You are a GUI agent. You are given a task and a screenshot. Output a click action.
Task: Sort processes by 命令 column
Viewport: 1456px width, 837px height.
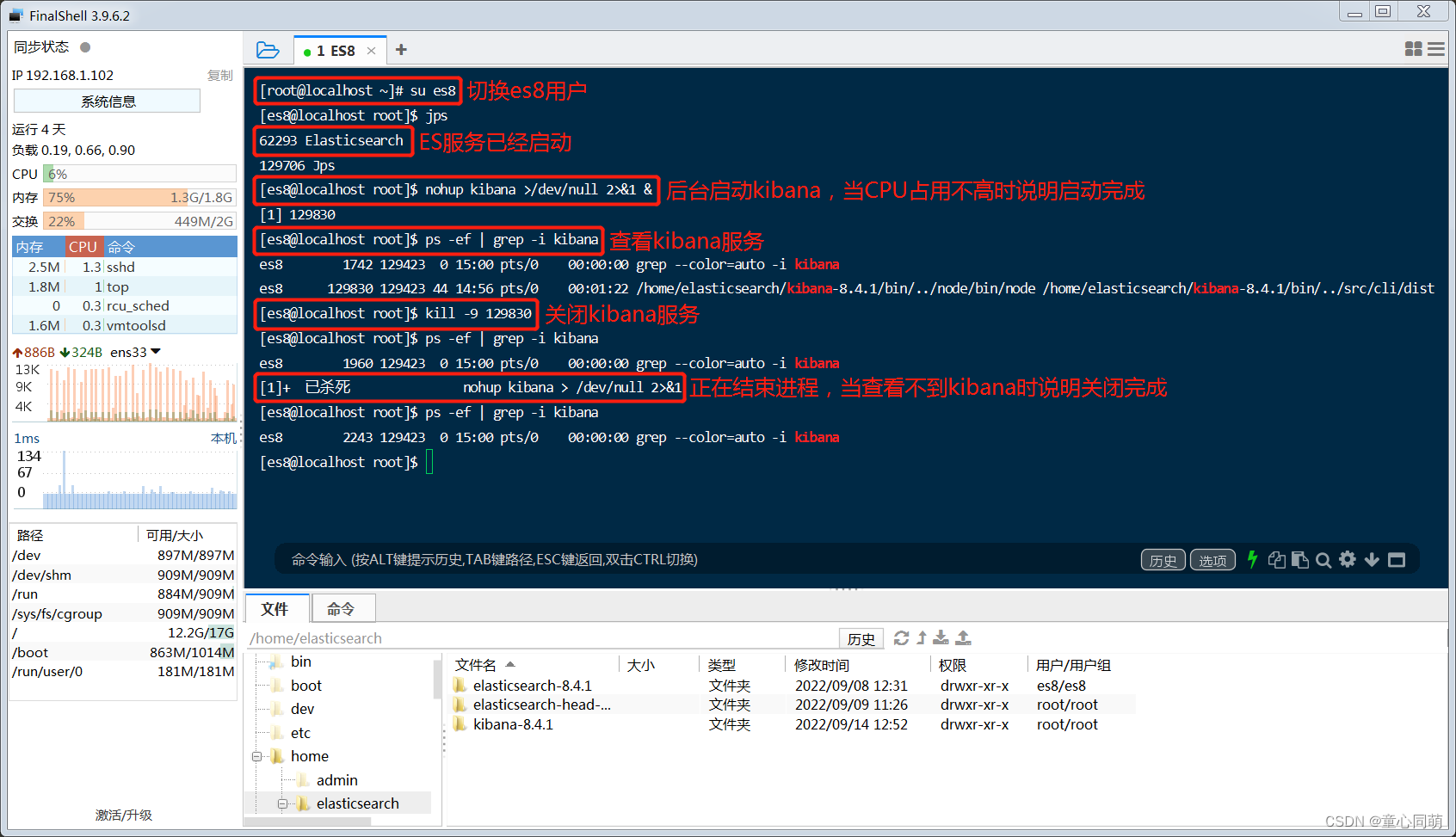(x=170, y=247)
